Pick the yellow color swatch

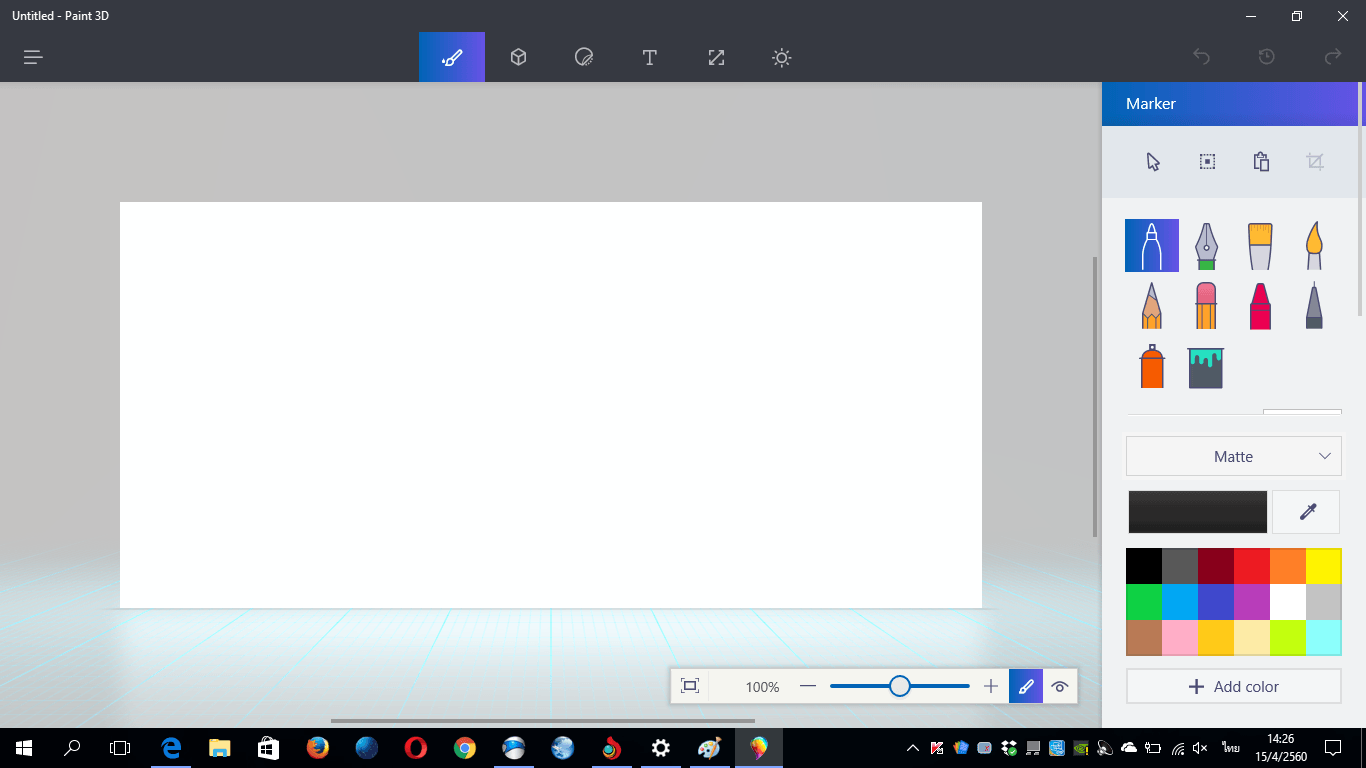(x=1323, y=566)
